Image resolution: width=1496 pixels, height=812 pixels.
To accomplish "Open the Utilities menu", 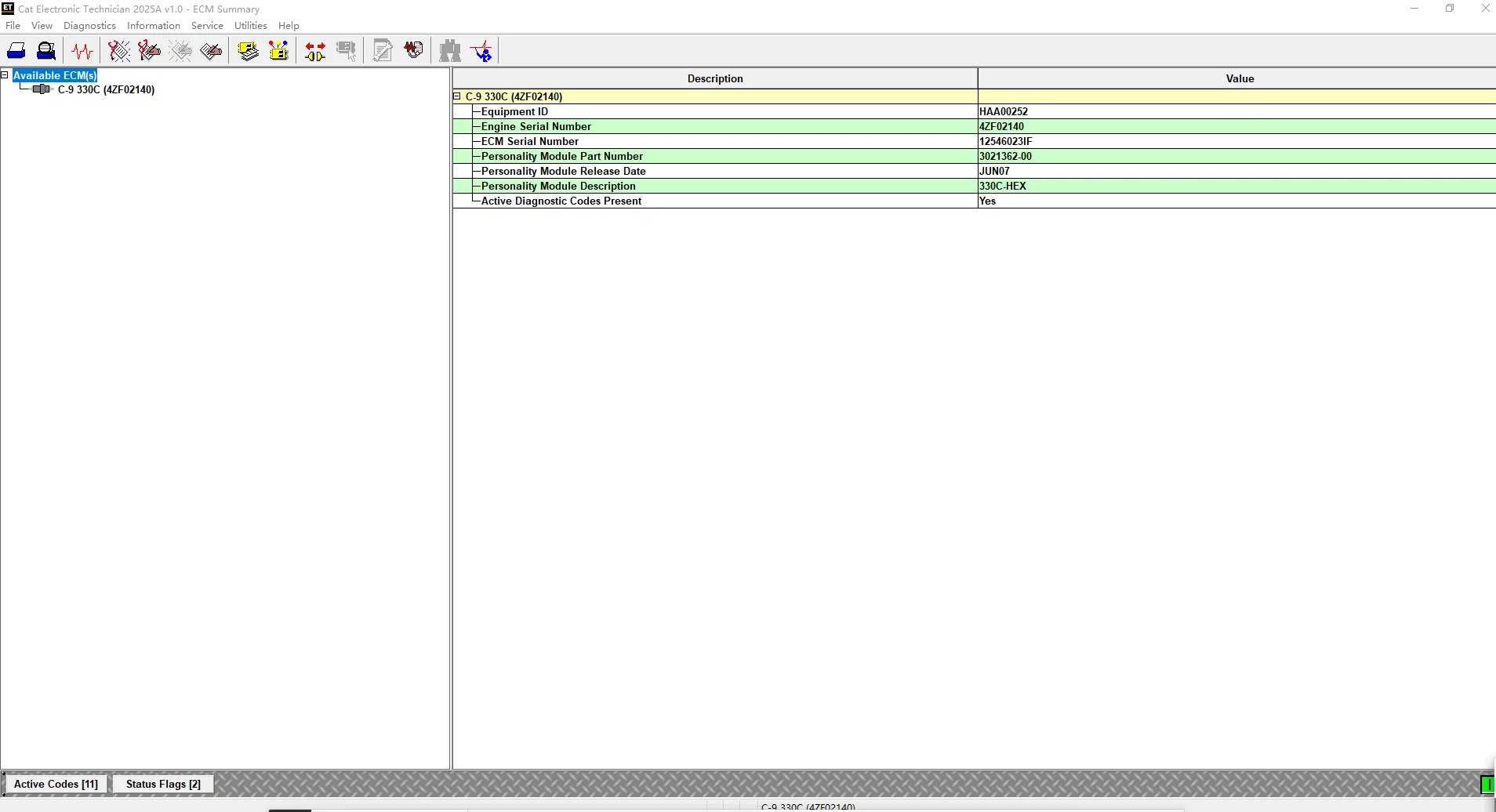I will (251, 26).
